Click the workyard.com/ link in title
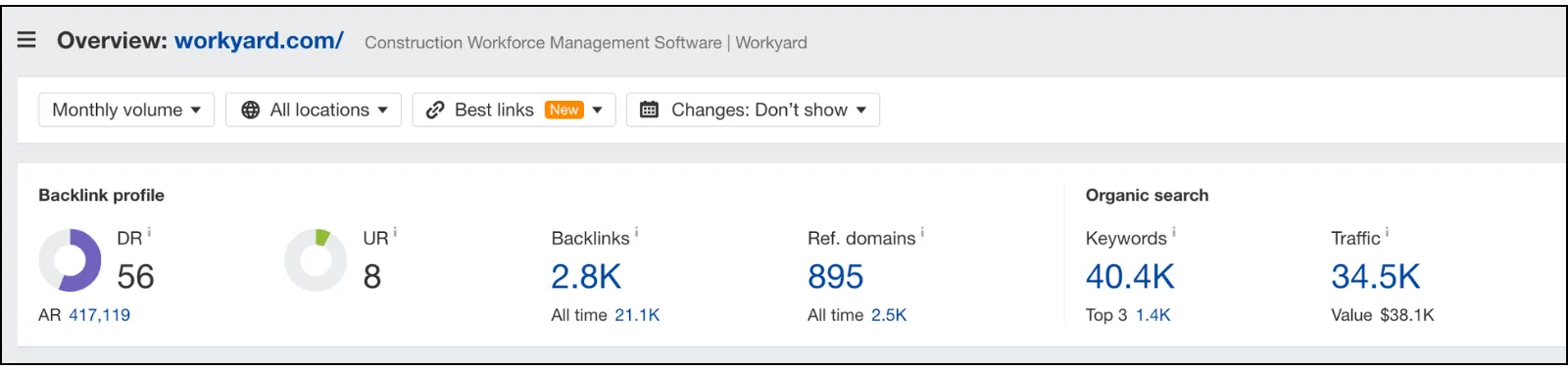The image size is (1568, 370). 259,40
